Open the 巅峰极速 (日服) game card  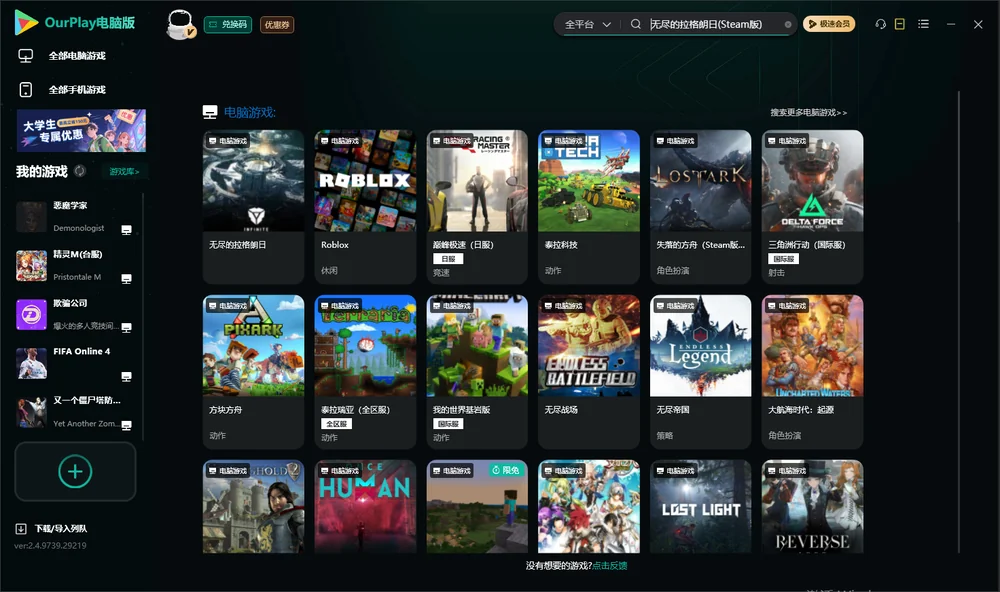click(477, 206)
